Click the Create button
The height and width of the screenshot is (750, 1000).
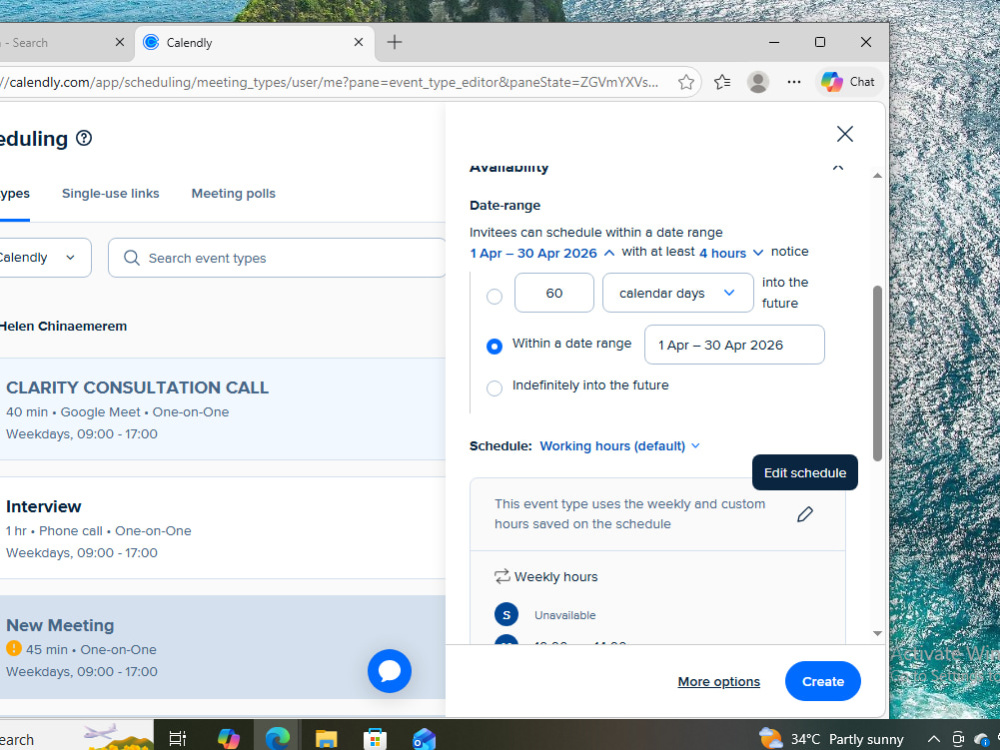(x=823, y=681)
